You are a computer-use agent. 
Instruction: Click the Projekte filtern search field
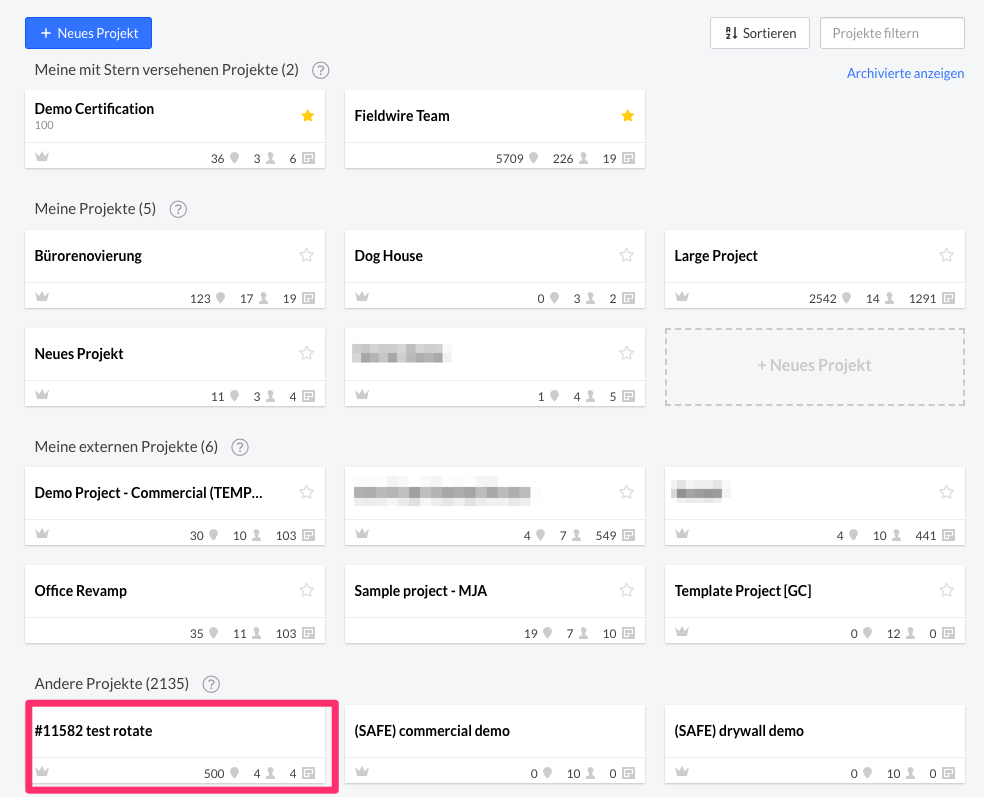click(x=891, y=33)
